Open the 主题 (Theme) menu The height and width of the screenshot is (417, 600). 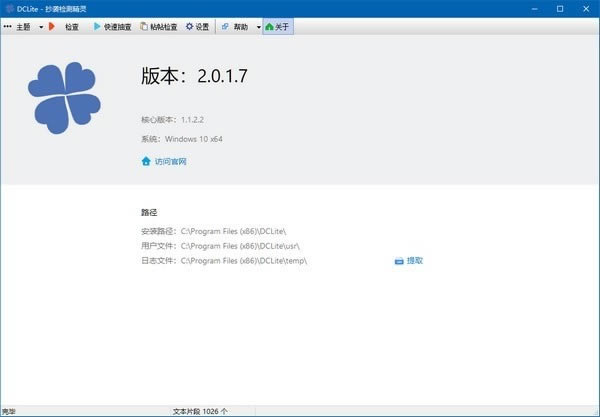click(x=23, y=27)
